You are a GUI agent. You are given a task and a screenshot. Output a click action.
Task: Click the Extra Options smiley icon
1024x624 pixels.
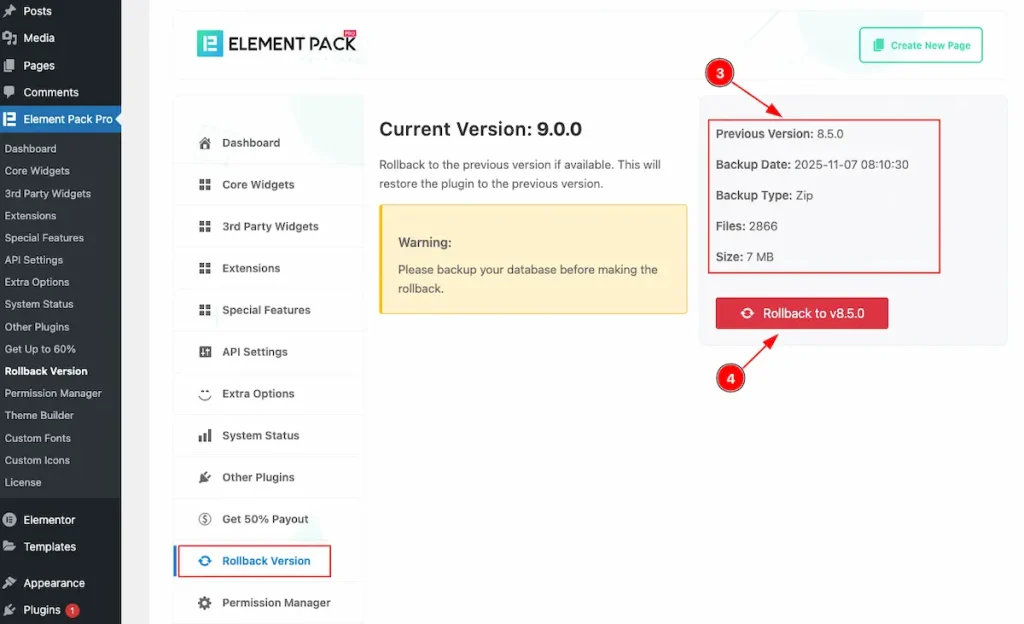click(x=205, y=394)
